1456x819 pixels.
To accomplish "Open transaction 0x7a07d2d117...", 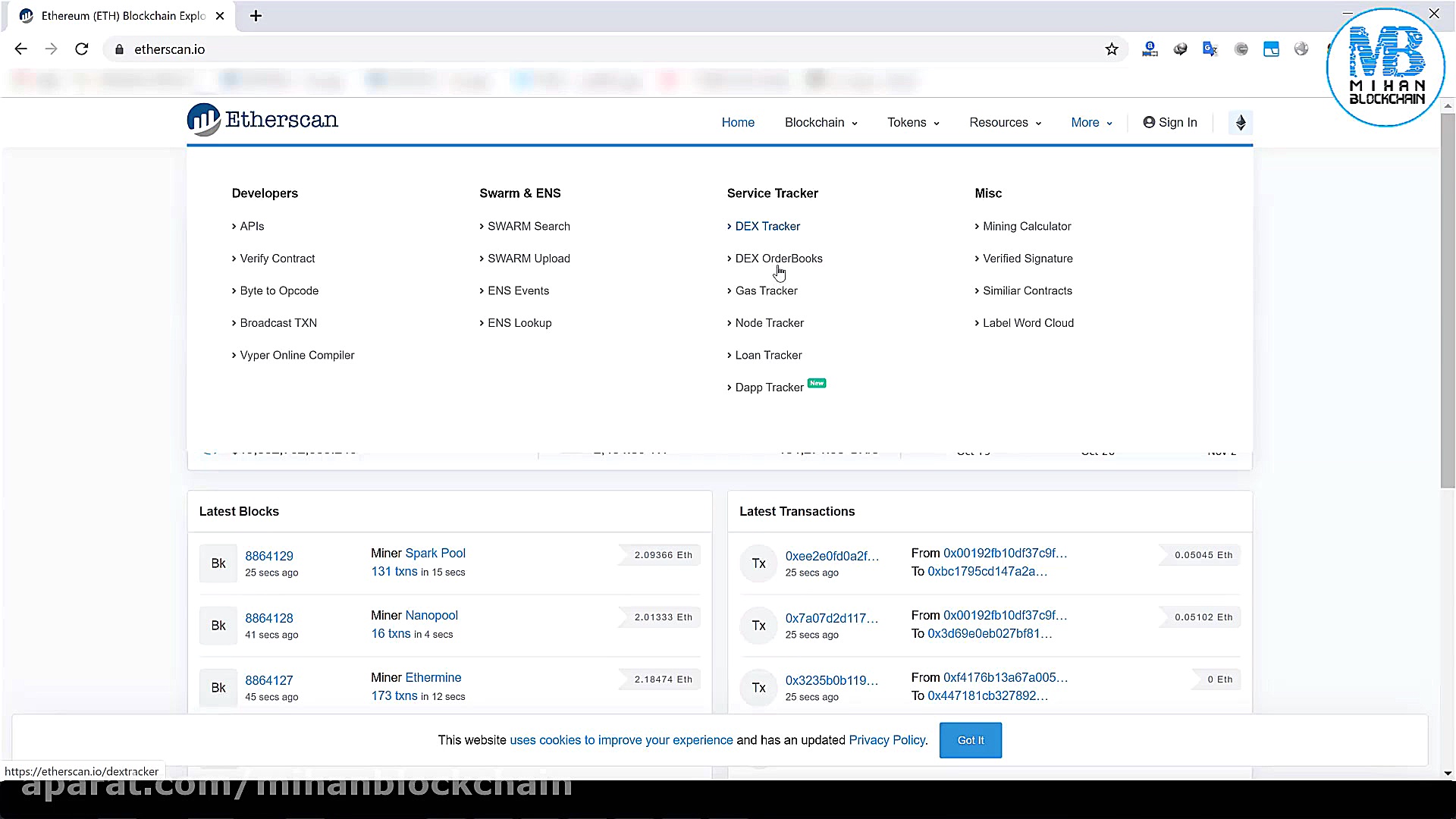I will [832, 618].
